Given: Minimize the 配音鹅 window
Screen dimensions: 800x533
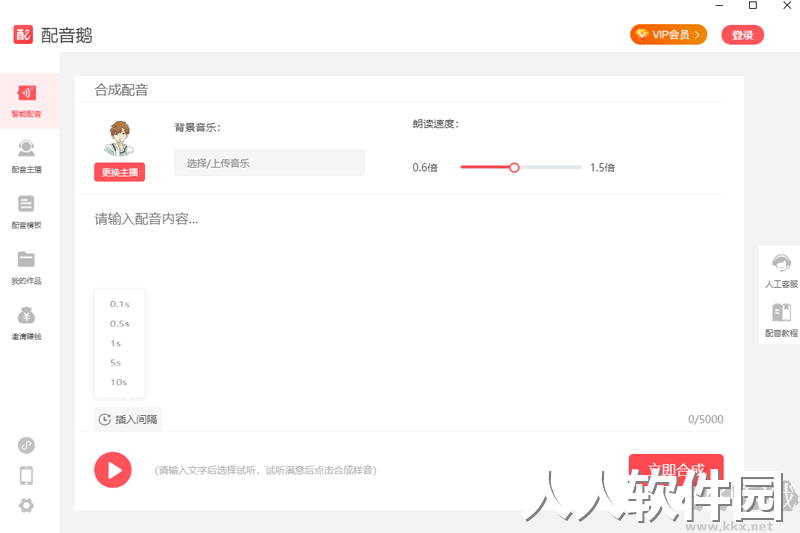Looking at the screenshot, I should tap(719, 6).
